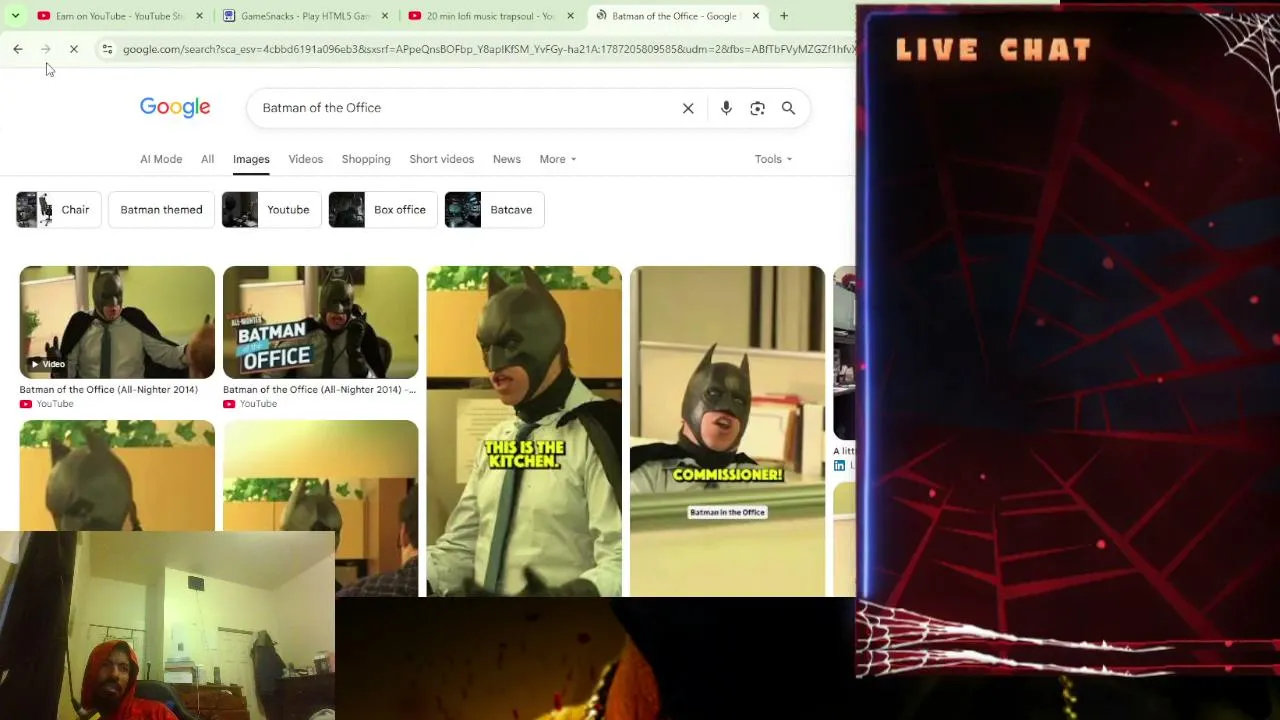Apply the Youtube filter chip

click(271, 210)
